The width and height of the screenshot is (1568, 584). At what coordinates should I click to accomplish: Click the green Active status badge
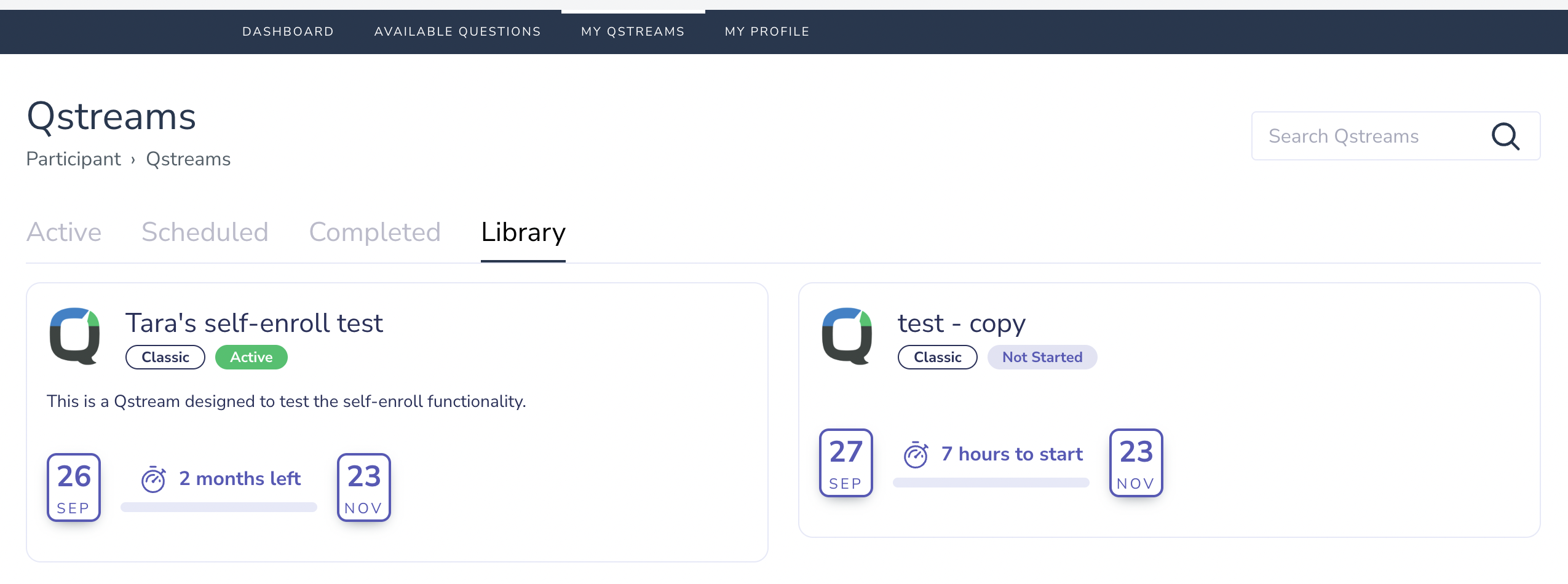coord(251,357)
